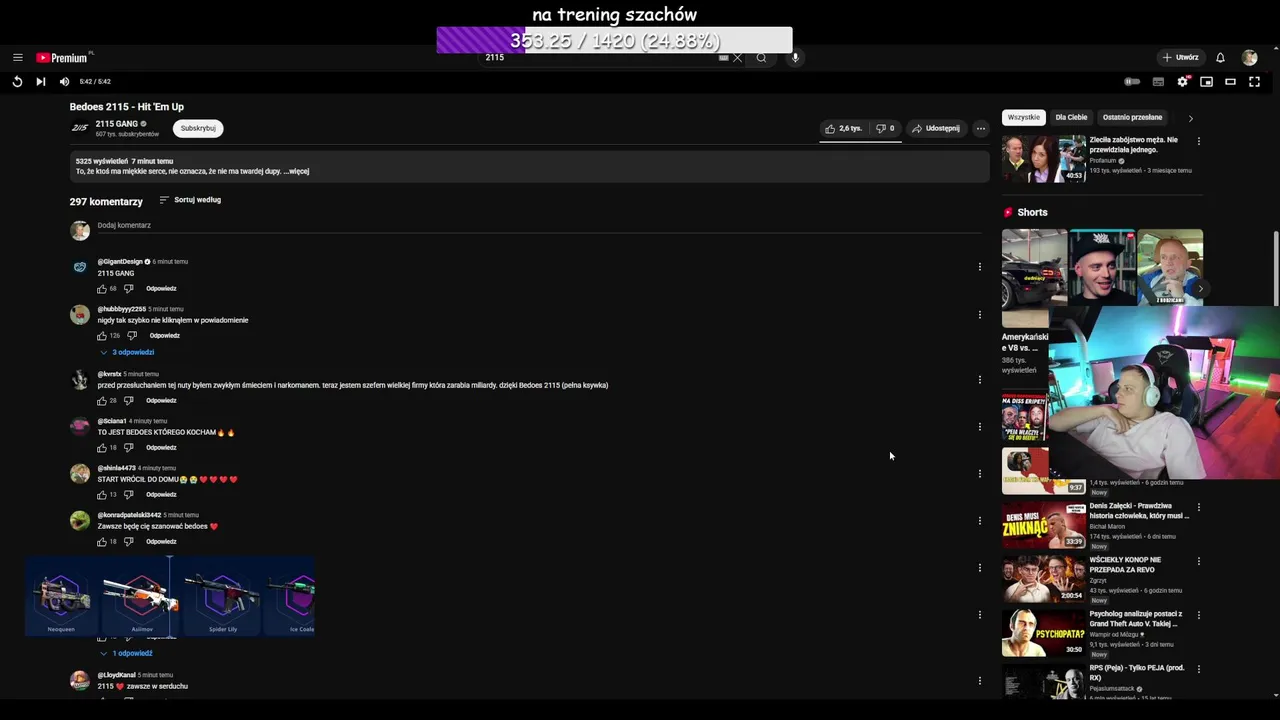The height and width of the screenshot is (720, 1280).
Task: Open options menu for @LloydKanal comment
Action: click(980, 681)
